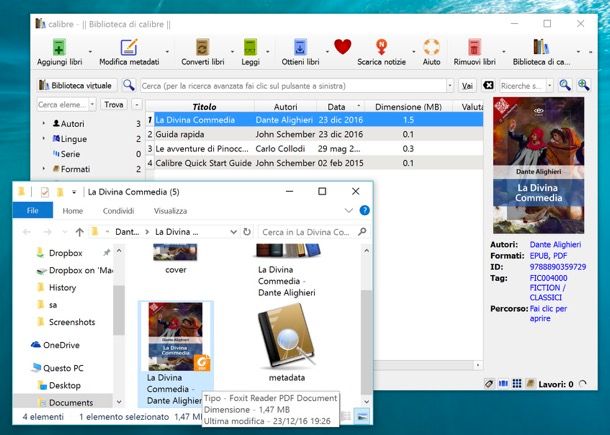Click Biblioteca virtuale button
The width and height of the screenshot is (610, 435).
(x=77, y=85)
